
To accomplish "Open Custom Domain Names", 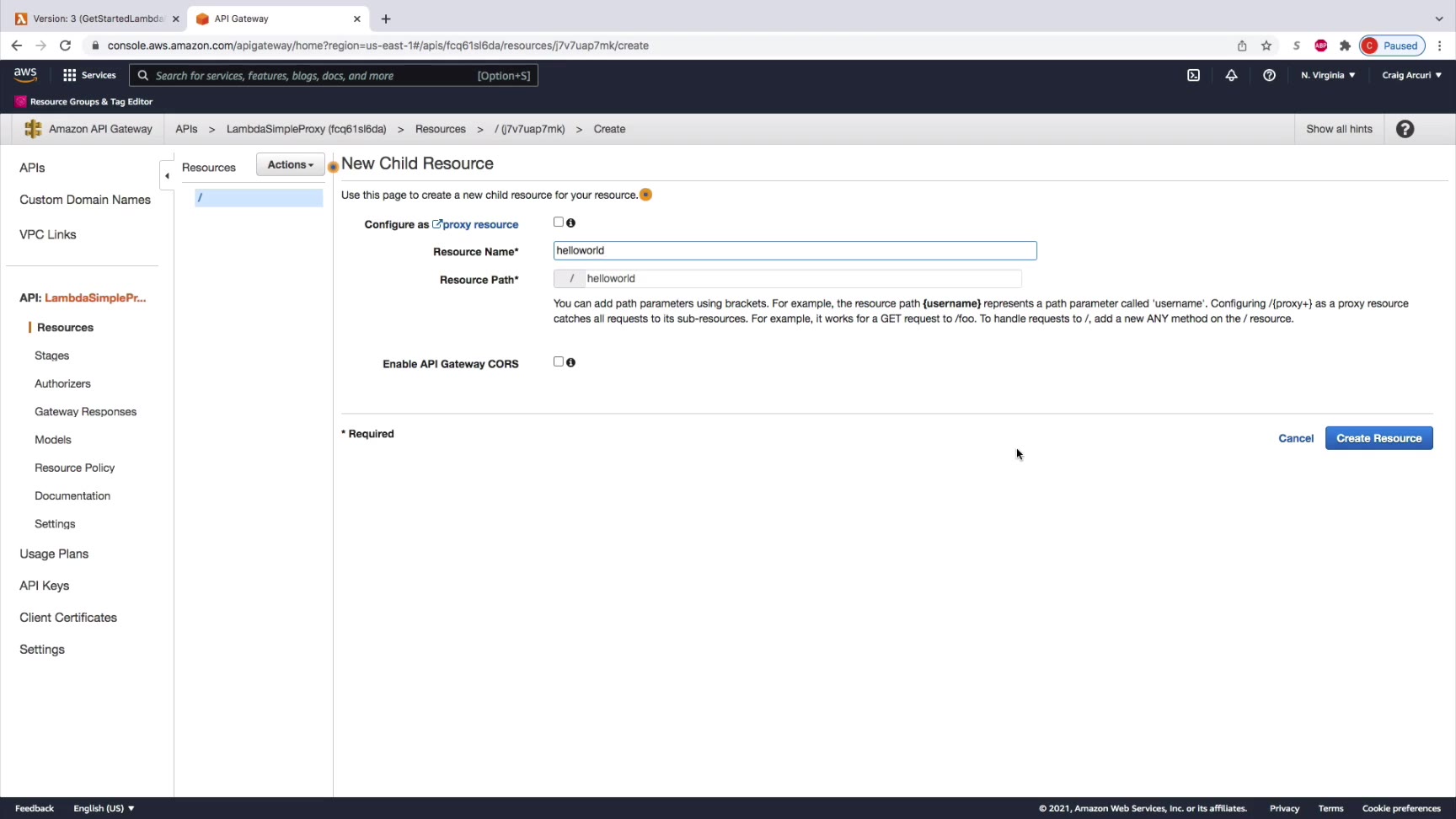I will (x=85, y=200).
